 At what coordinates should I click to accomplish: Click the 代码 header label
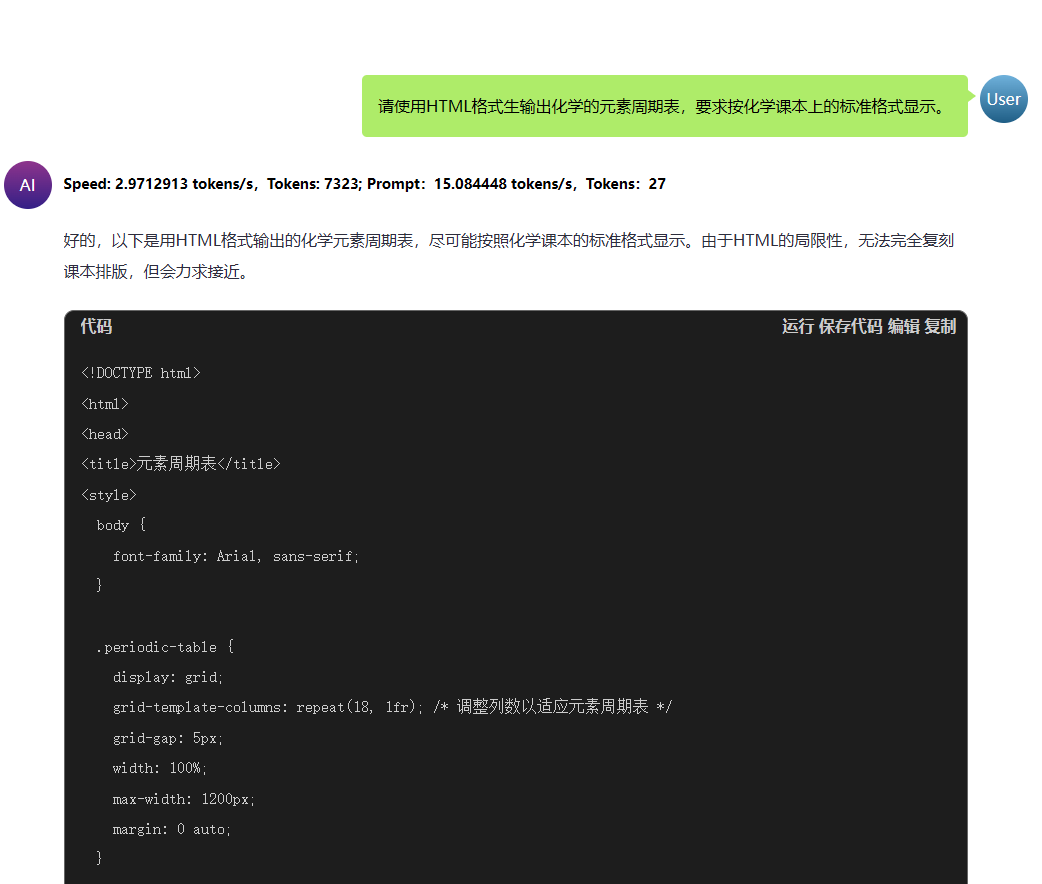click(x=96, y=326)
